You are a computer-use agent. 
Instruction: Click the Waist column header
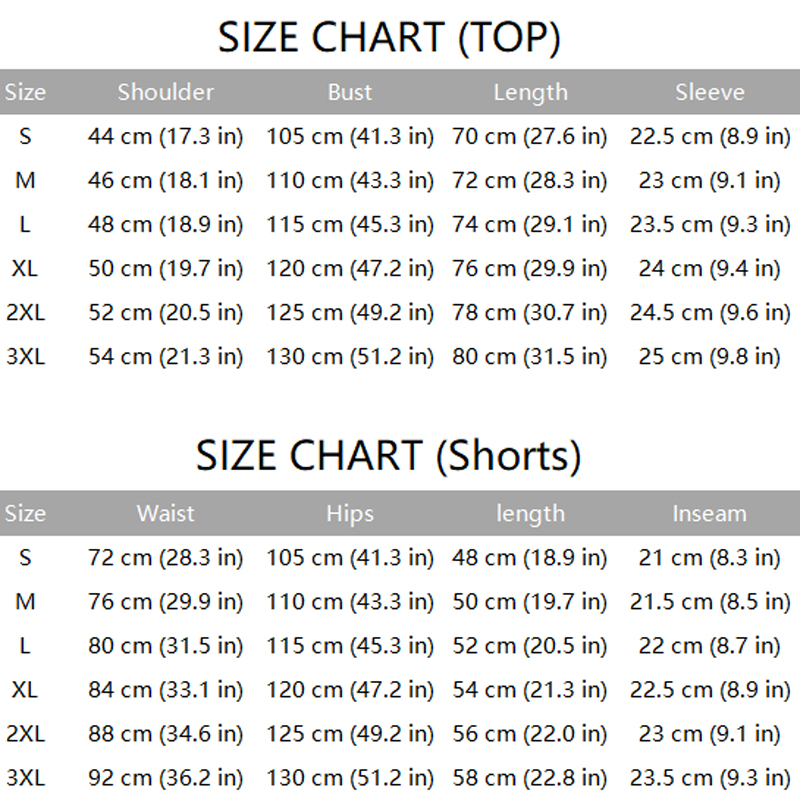click(166, 514)
